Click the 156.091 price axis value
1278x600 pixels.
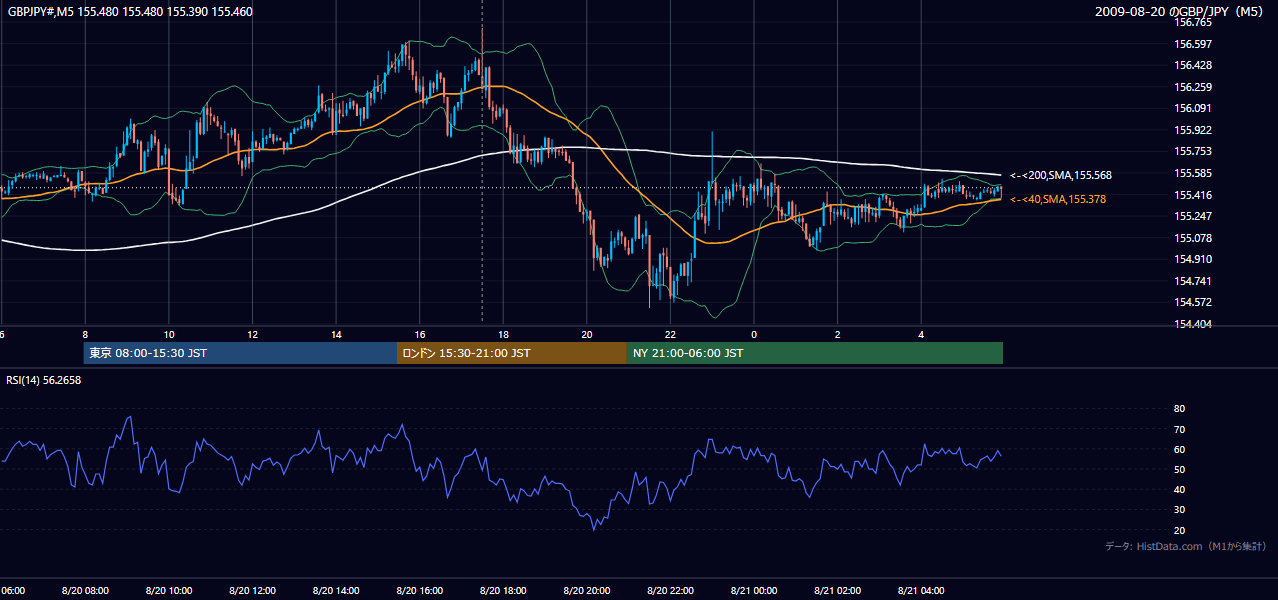tap(1193, 108)
